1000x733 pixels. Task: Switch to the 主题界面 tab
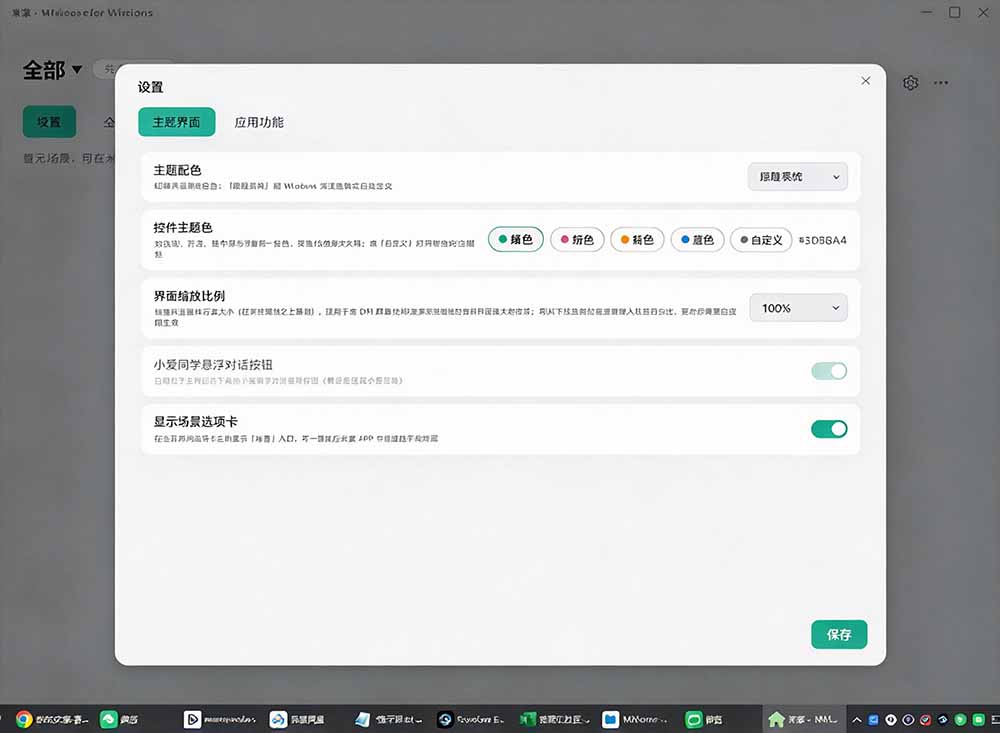[x=177, y=122]
